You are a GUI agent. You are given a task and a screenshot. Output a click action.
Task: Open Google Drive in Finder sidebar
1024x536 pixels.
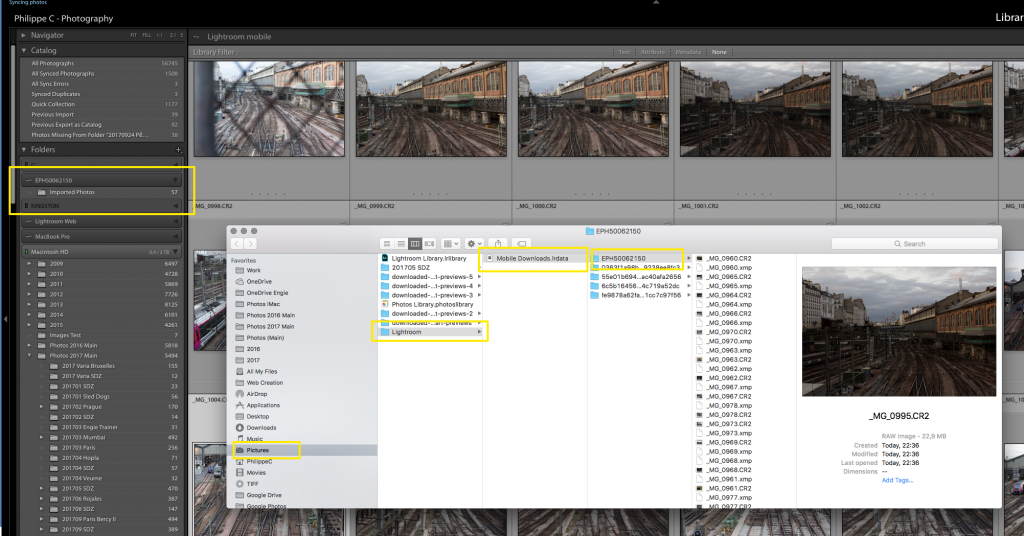[264, 496]
